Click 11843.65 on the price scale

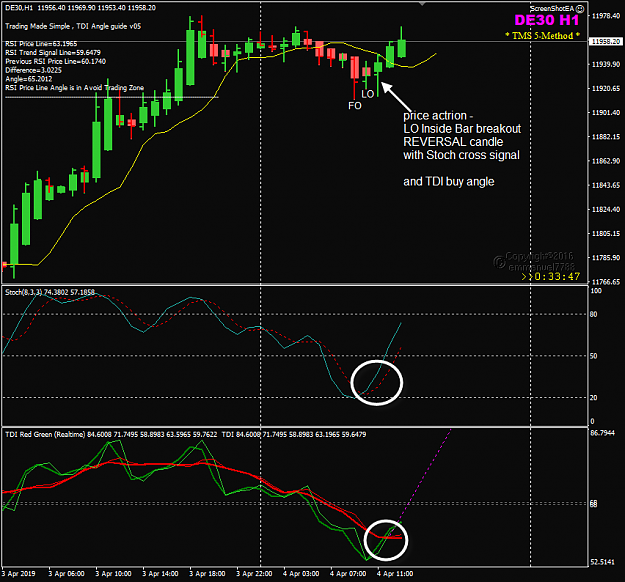pyautogui.click(x=606, y=185)
